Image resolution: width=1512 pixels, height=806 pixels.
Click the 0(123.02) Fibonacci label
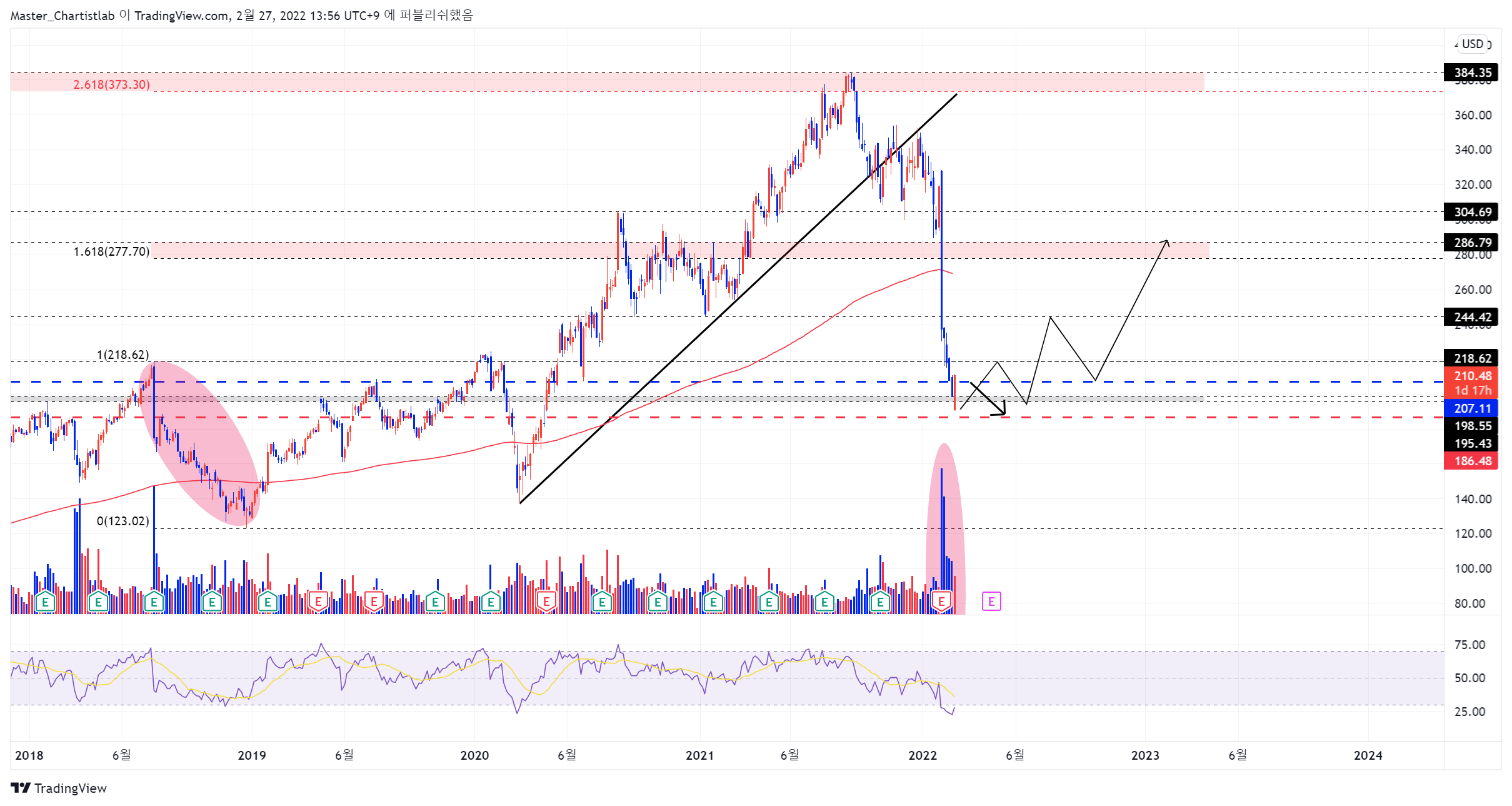[x=123, y=521]
